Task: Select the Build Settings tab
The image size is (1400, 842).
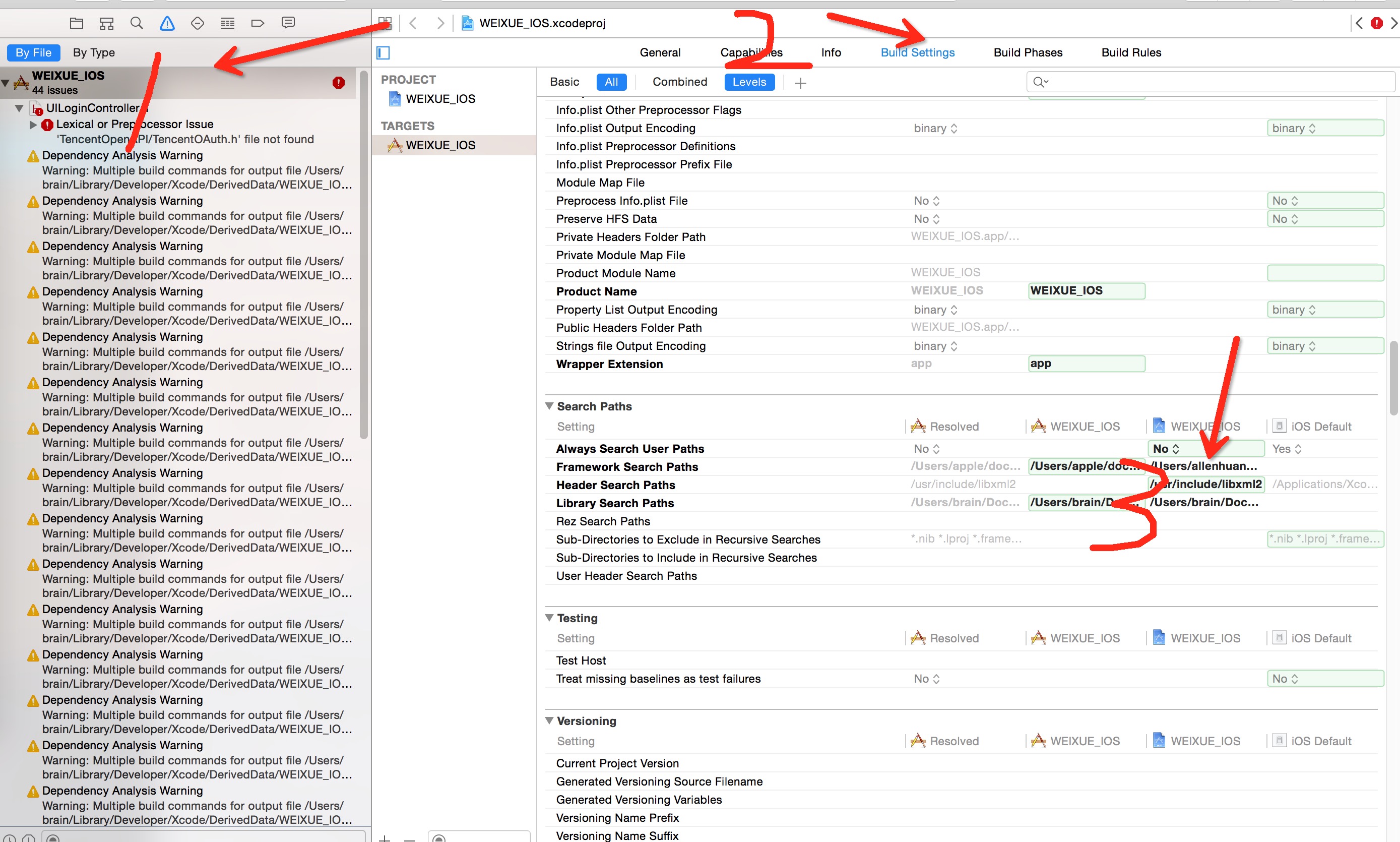Action: click(x=917, y=53)
